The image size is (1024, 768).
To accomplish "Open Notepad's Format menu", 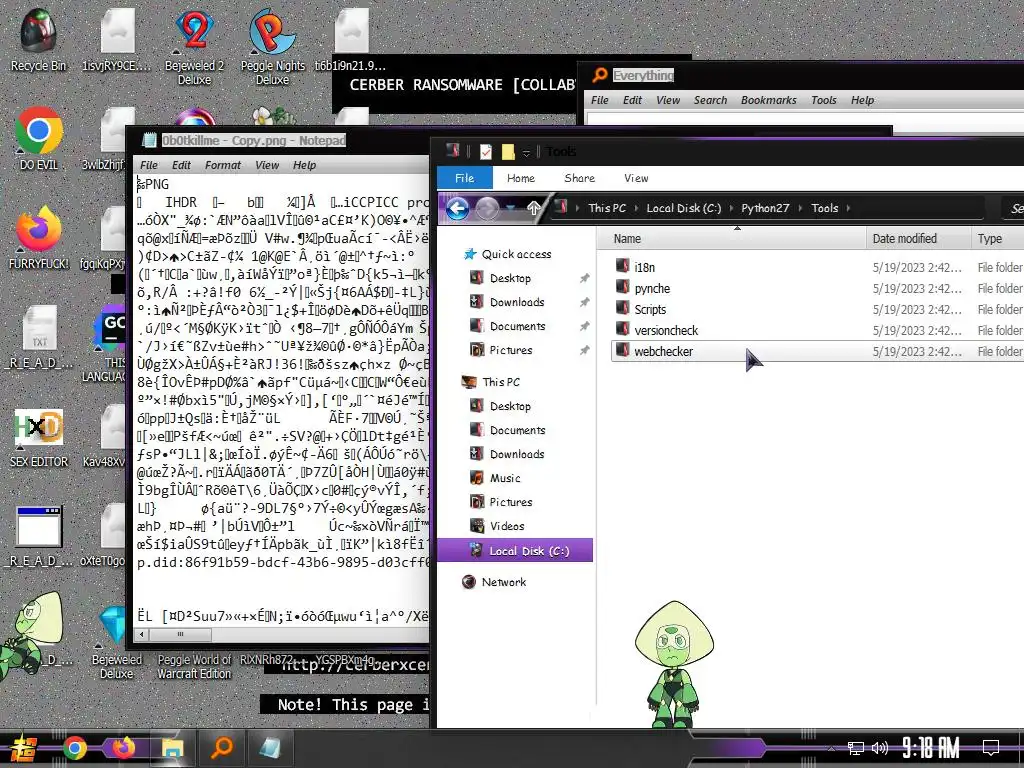I will 223,165.
